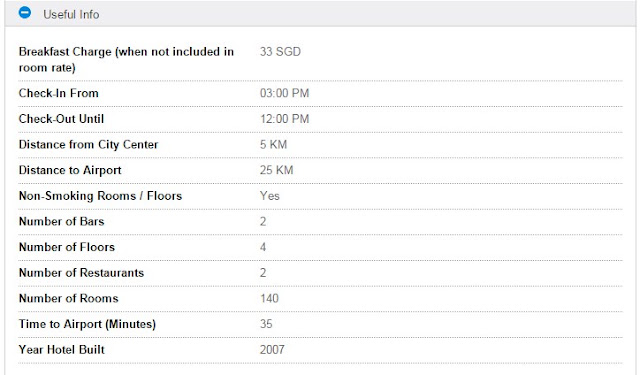This screenshot has height=375, width=640.
Task: Click the Yes non-smoking value
Action: tap(269, 196)
